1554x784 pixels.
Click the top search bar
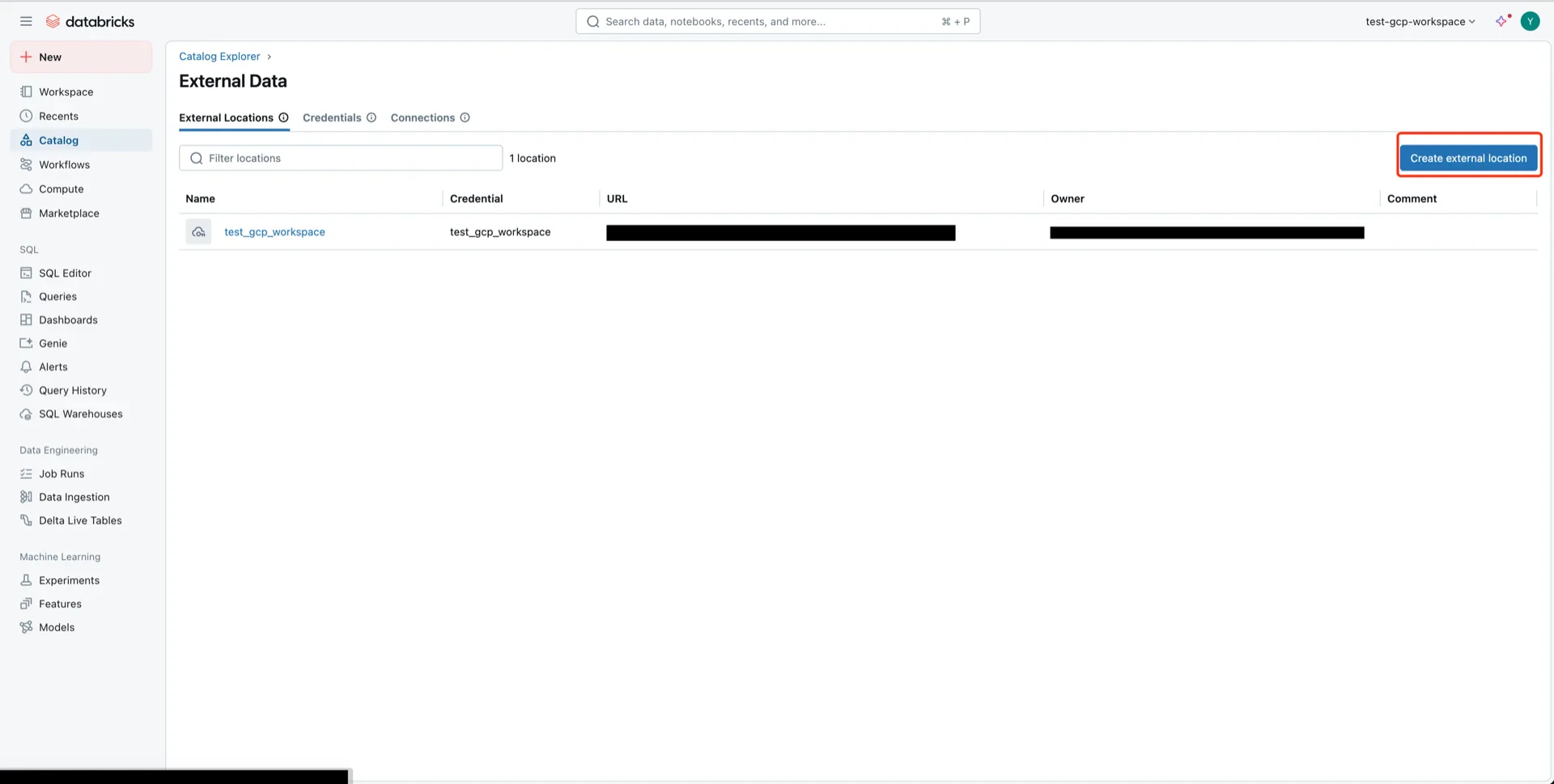pos(778,22)
